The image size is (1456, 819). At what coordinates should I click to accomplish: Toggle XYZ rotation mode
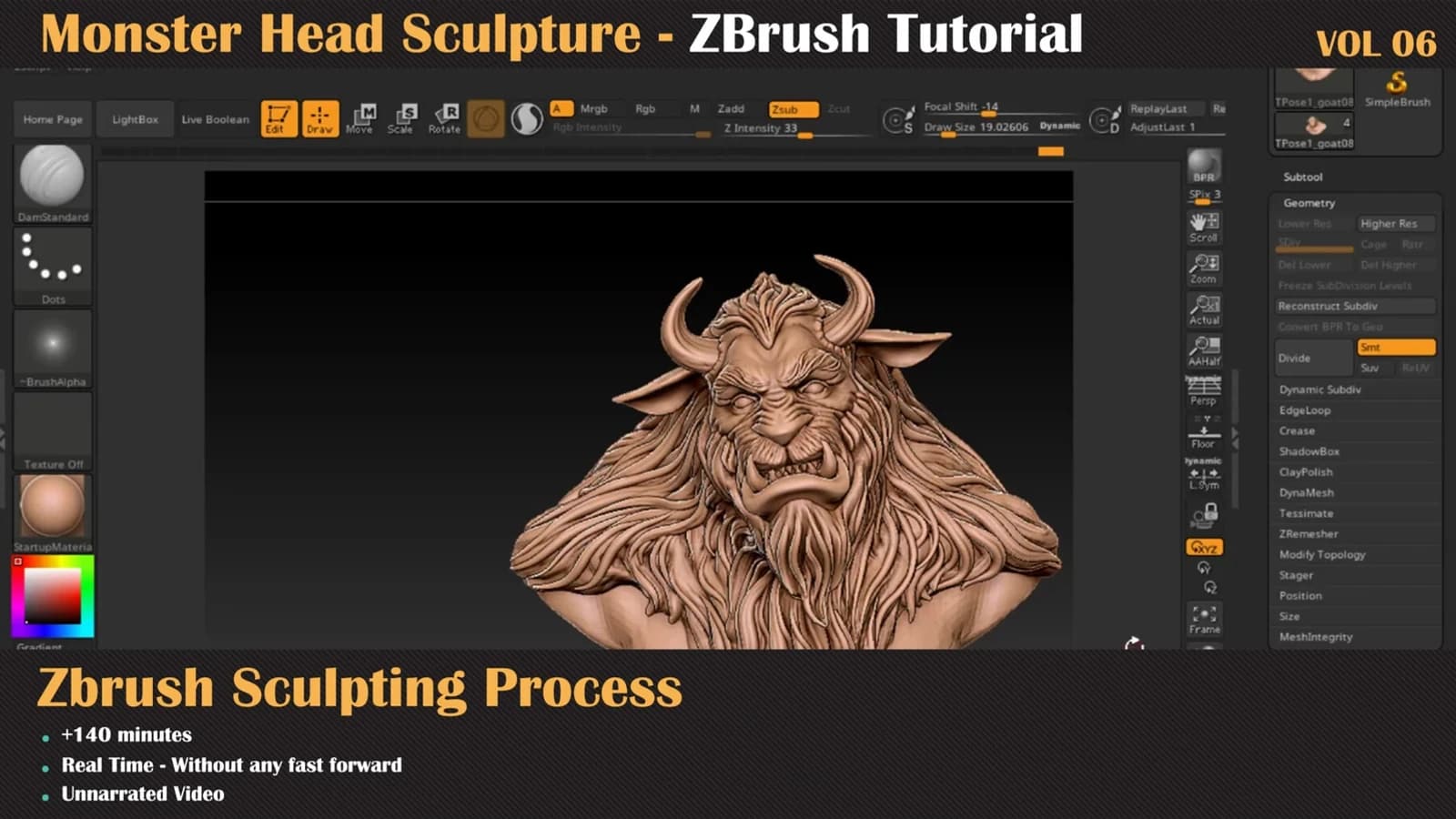(x=1204, y=547)
